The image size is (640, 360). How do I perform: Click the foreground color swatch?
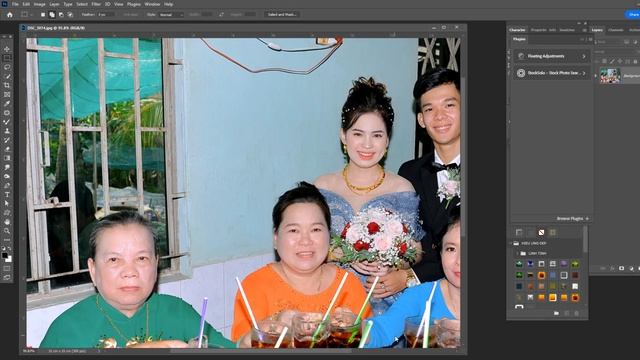pyautogui.click(x=4, y=256)
